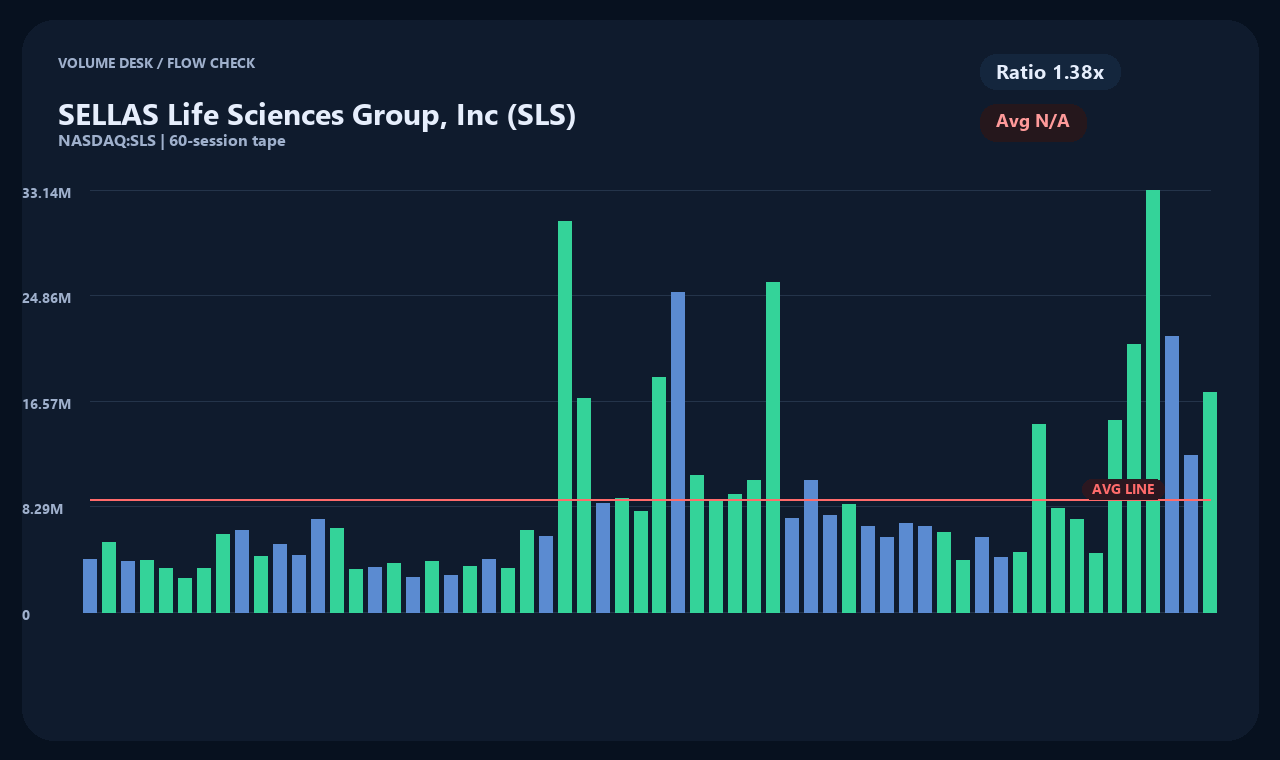Click the 8.29M axis label
This screenshot has width=1280, height=760.
click(43, 509)
